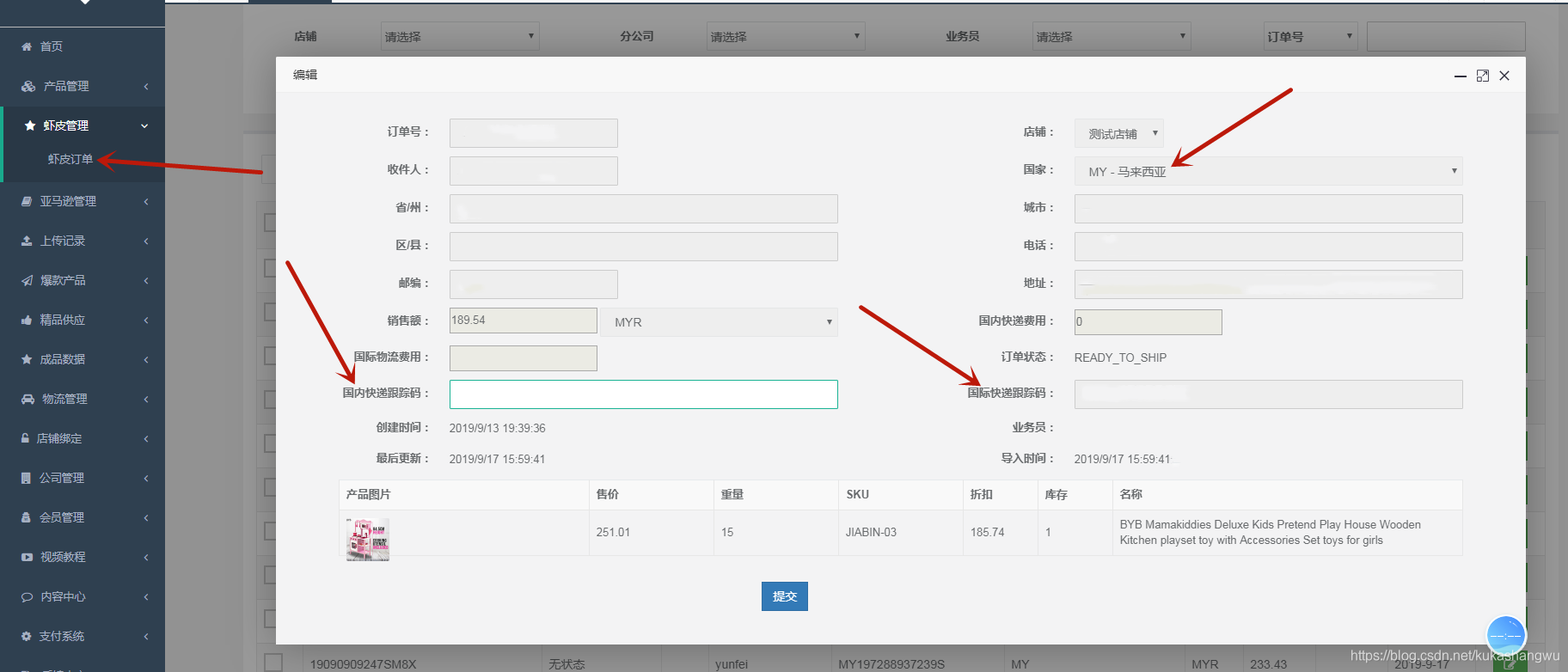Open the 测试店铺 store dropdown
The height and width of the screenshot is (672, 1568).
(x=1119, y=133)
